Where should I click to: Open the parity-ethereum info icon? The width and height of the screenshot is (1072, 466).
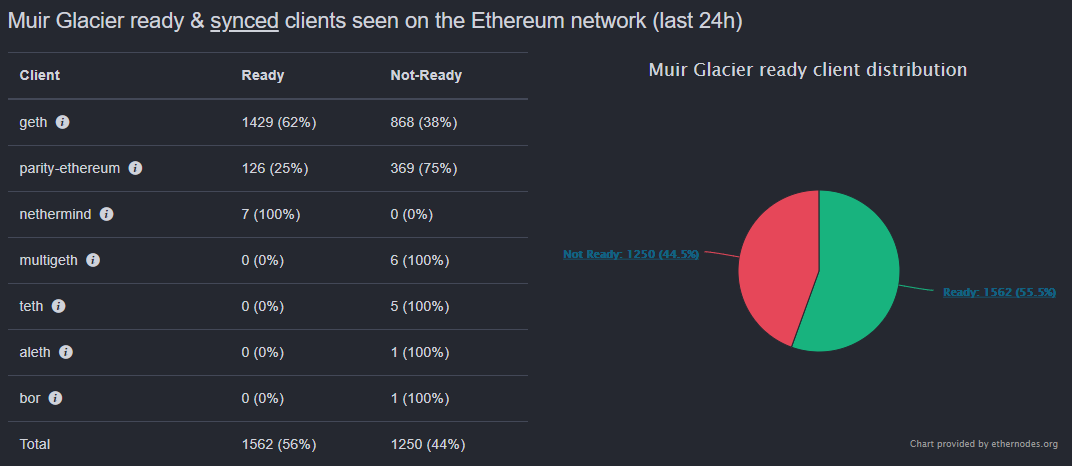click(x=135, y=168)
